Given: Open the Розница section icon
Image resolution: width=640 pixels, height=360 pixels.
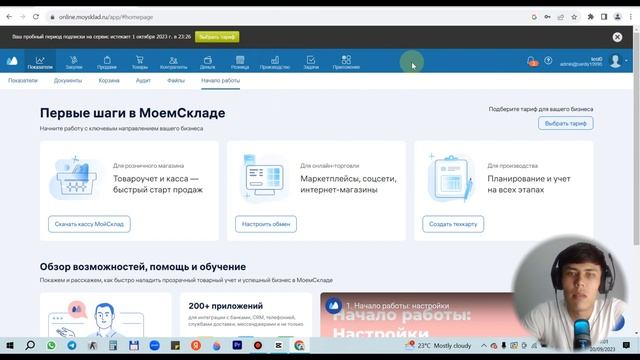Looking at the screenshot, I should point(240,62).
